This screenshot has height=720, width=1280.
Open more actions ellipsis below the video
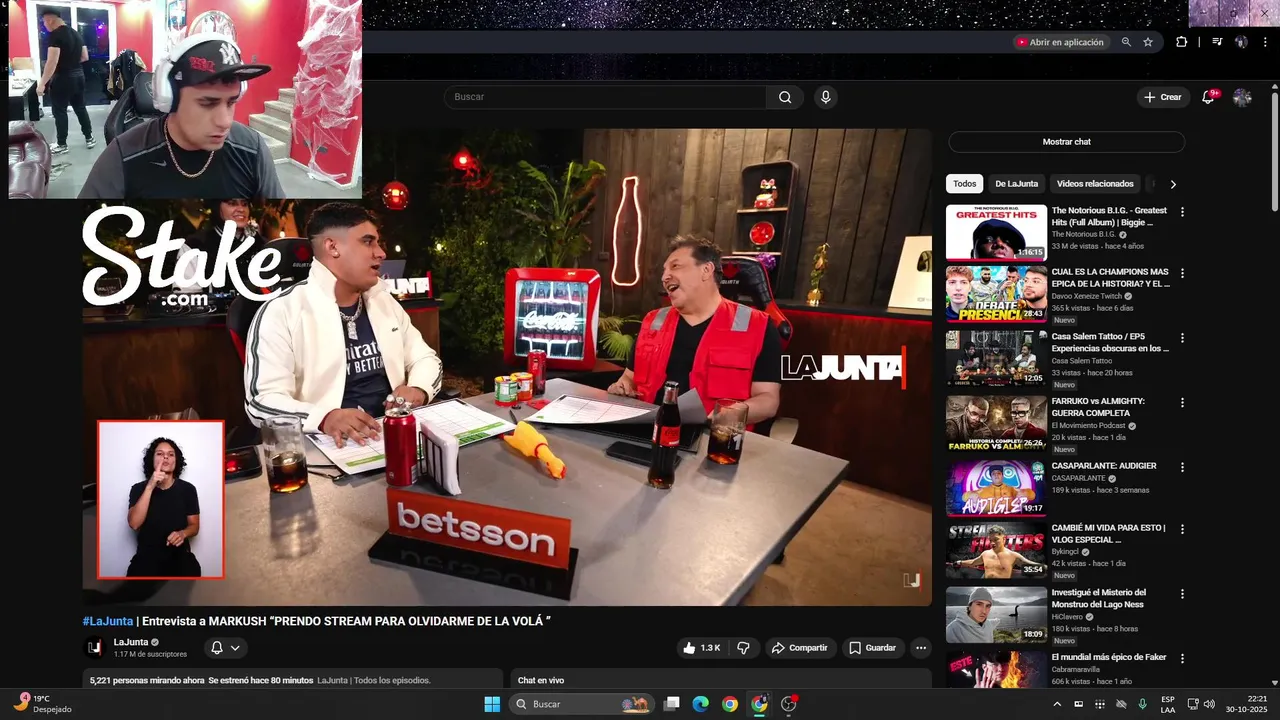click(x=921, y=648)
